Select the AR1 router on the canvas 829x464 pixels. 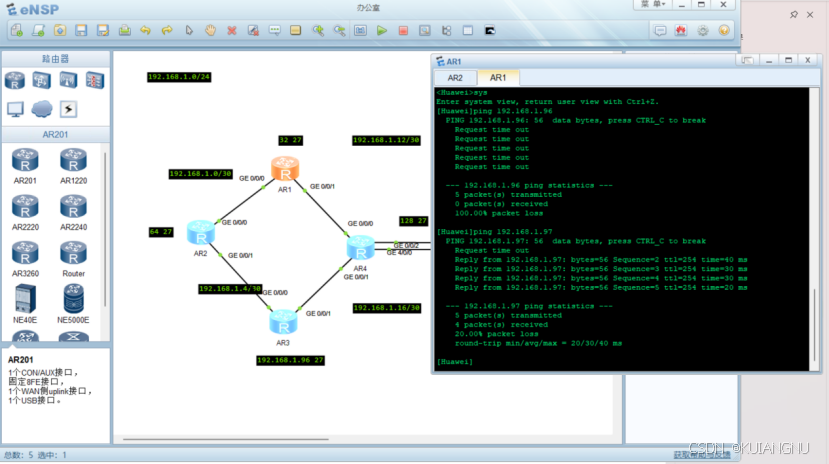[x=285, y=169]
